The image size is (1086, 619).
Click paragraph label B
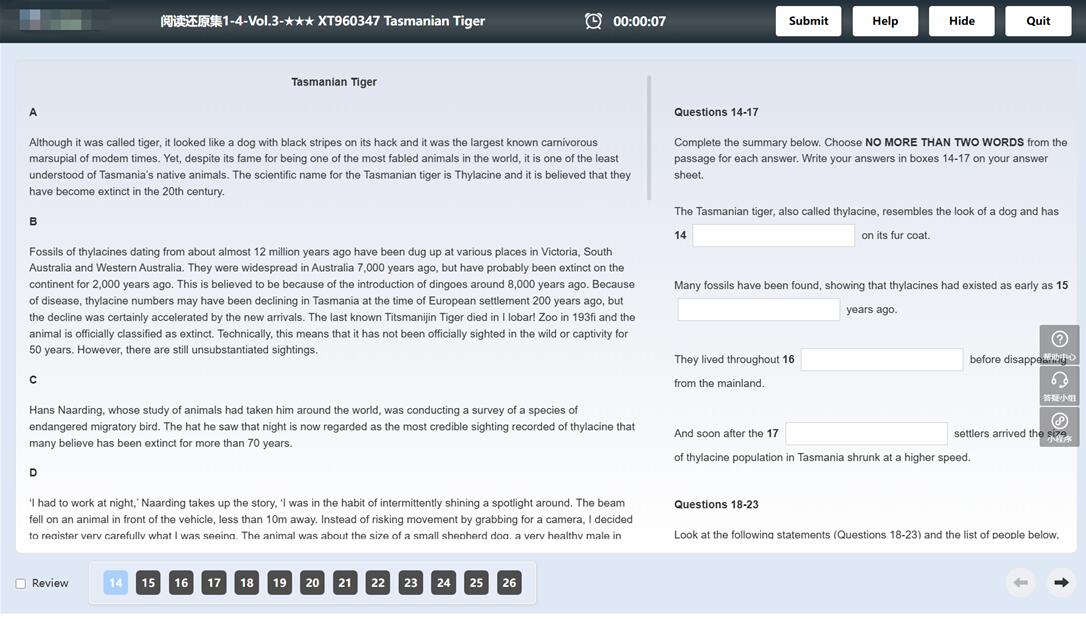click(x=33, y=222)
